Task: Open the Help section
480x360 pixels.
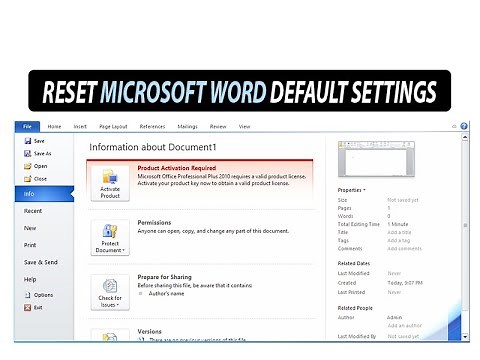Action: coord(30,279)
